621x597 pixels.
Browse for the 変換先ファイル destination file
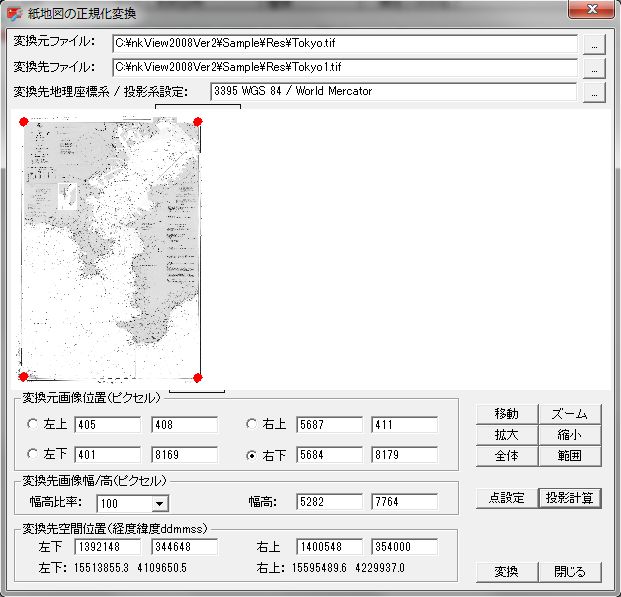point(594,69)
